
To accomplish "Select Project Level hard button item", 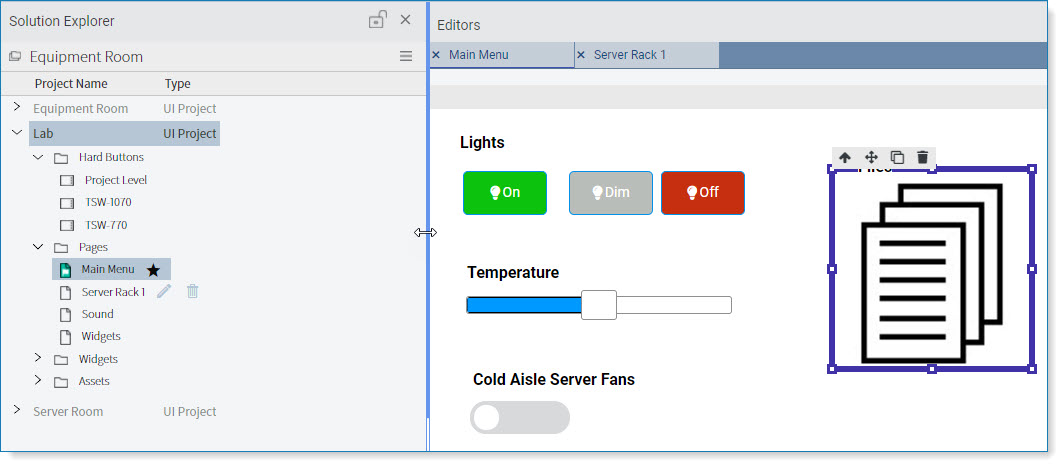I will pyautogui.click(x=115, y=180).
